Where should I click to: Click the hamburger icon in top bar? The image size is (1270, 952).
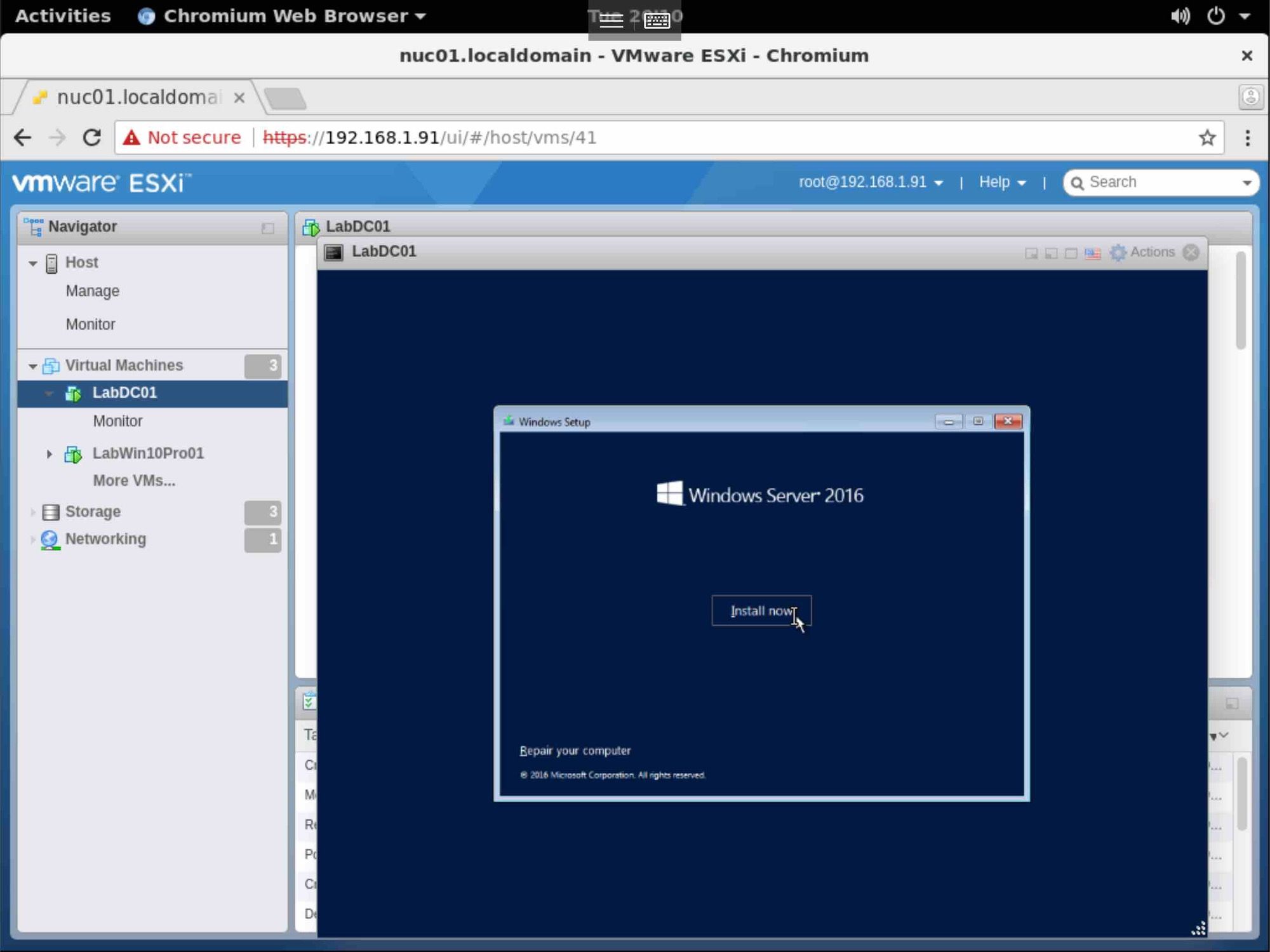point(611,21)
